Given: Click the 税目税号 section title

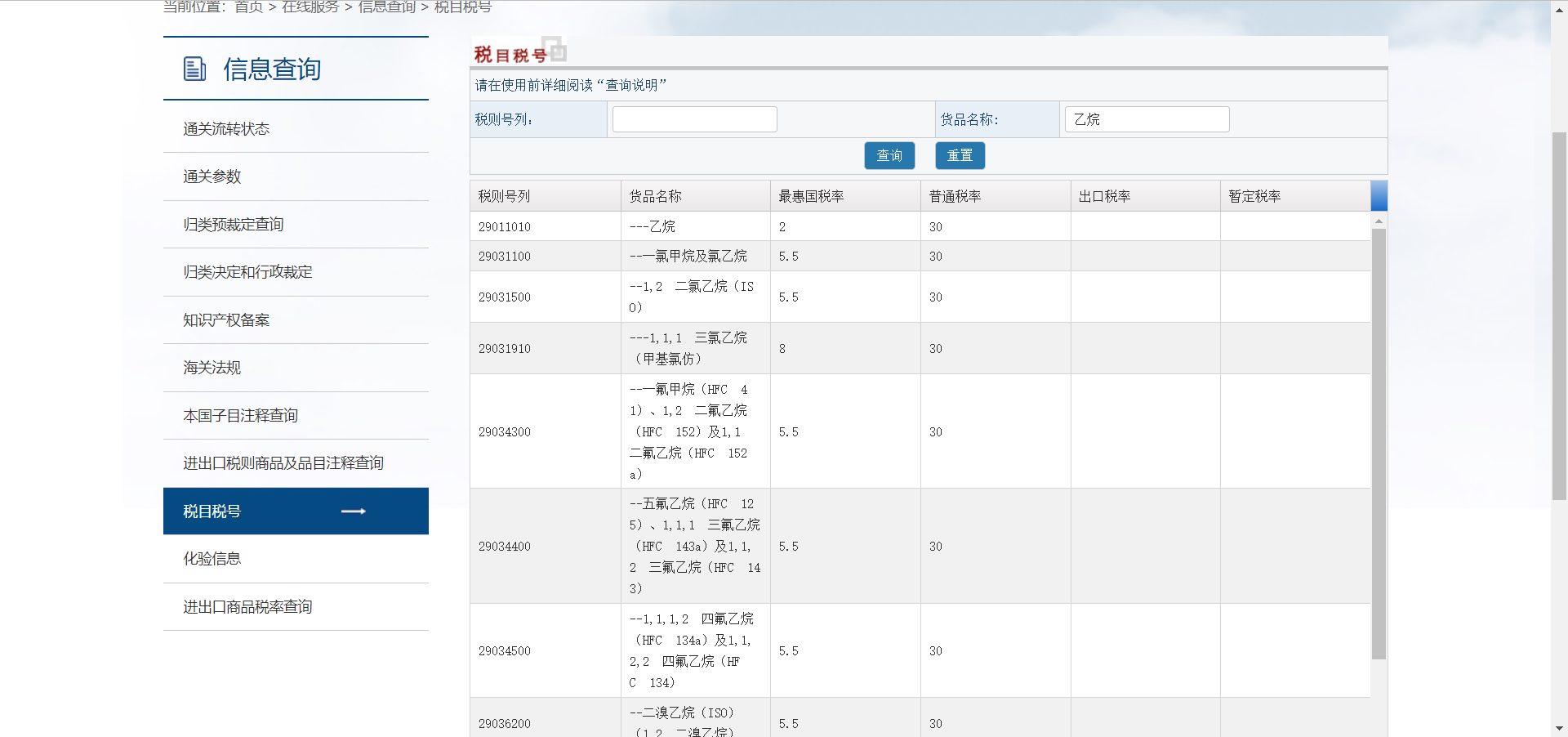Looking at the screenshot, I should click(x=510, y=55).
